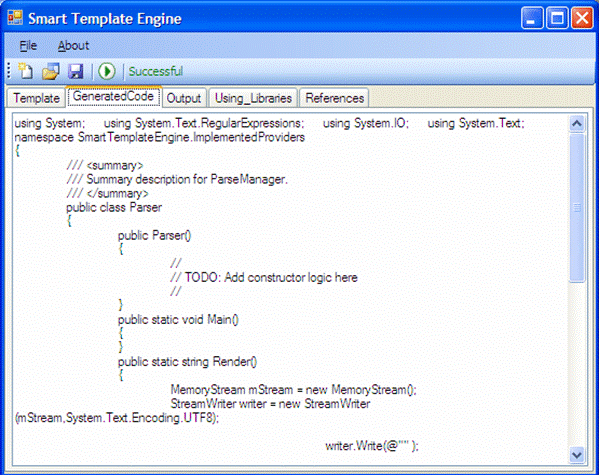Open the Using_Libraries tab

point(253,98)
